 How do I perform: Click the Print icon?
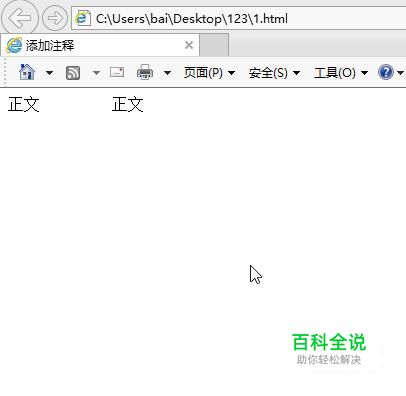pyautogui.click(x=145, y=72)
